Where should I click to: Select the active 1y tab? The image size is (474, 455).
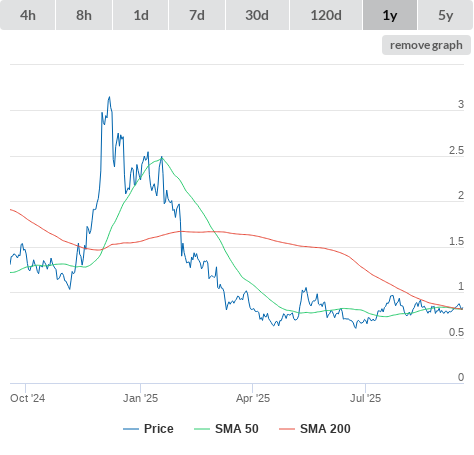[x=390, y=15]
